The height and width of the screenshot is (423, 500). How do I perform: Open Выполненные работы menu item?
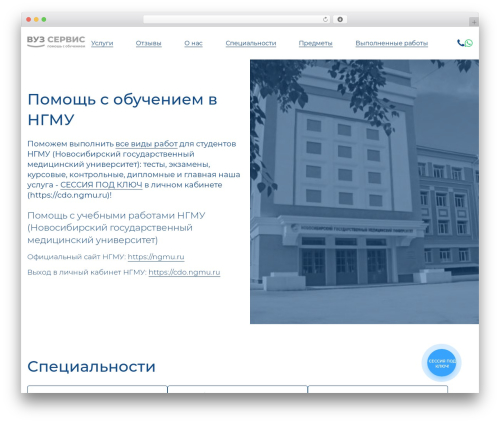pyautogui.click(x=392, y=43)
